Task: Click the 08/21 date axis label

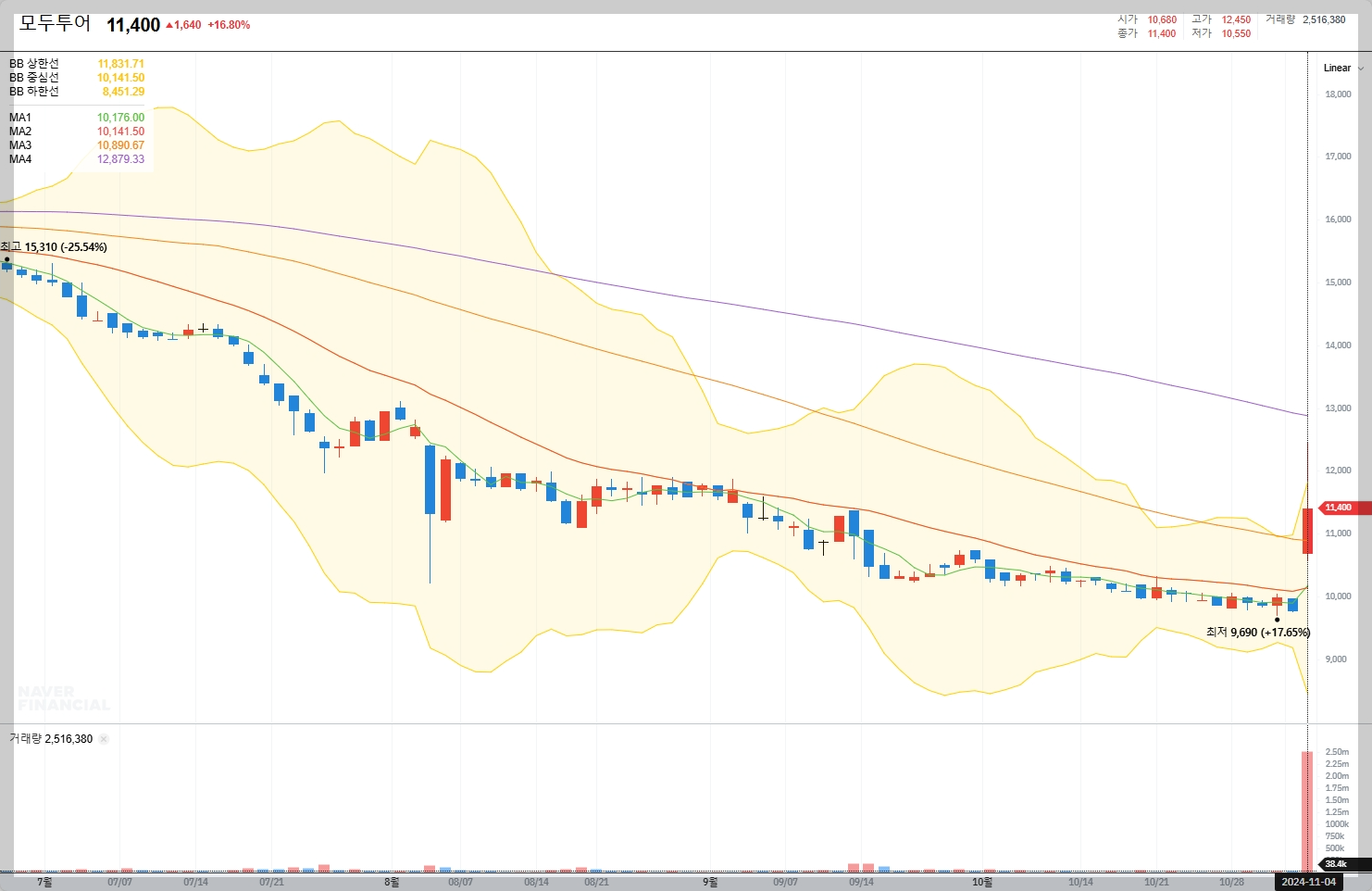Action: [596, 882]
